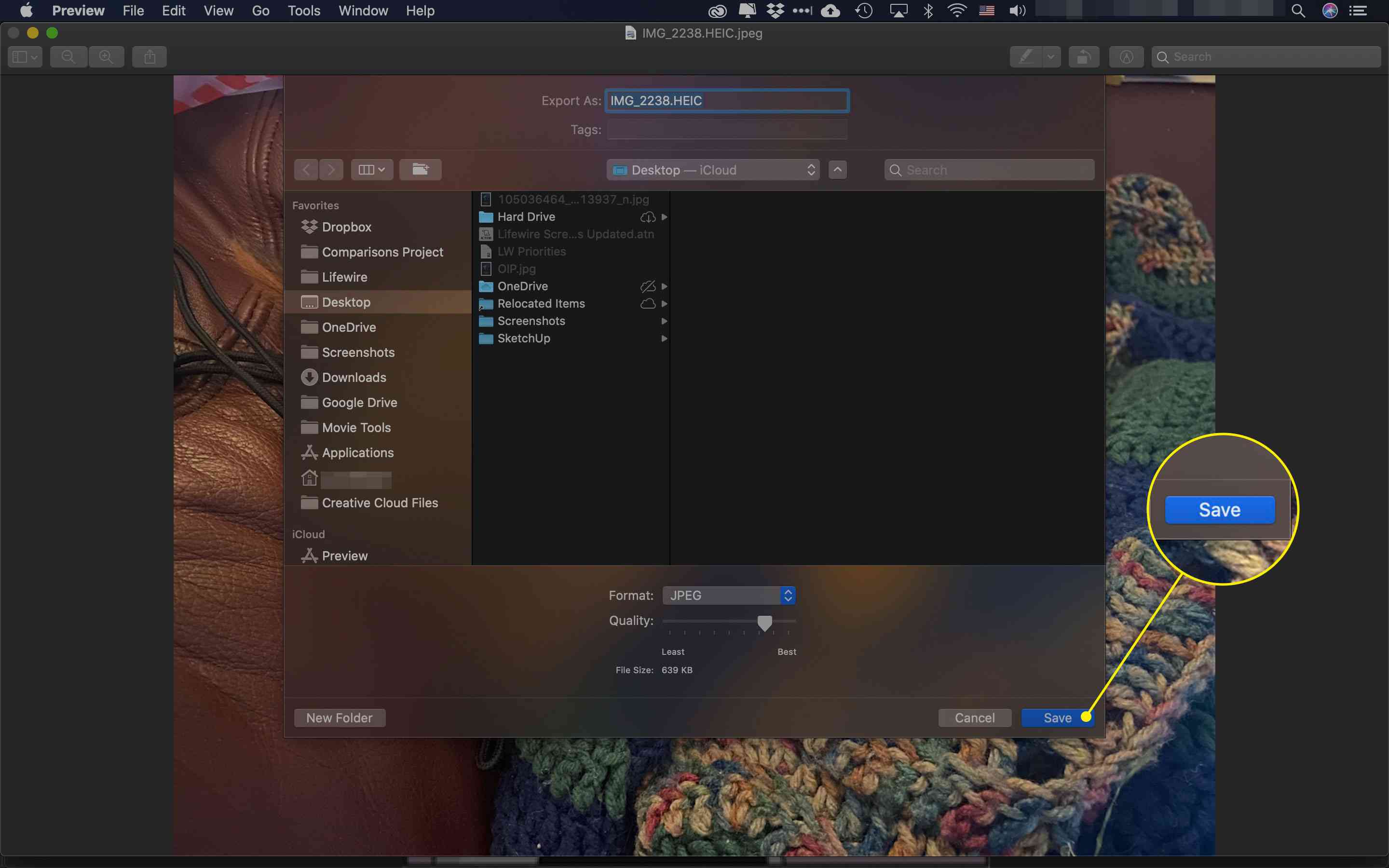Click Desktop in Favorites sidebar
This screenshot has height=868, width=1389.
(x=346, y=302)
